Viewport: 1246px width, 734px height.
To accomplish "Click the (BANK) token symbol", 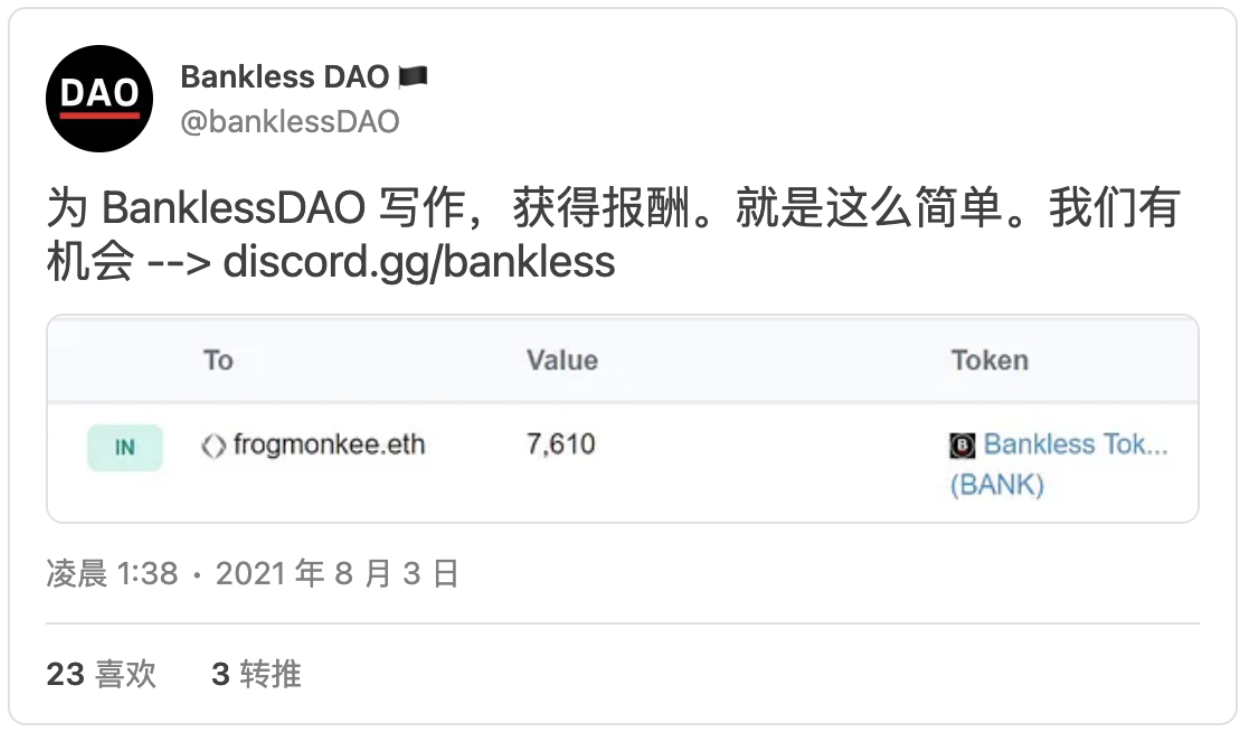I will click(997, 485).
